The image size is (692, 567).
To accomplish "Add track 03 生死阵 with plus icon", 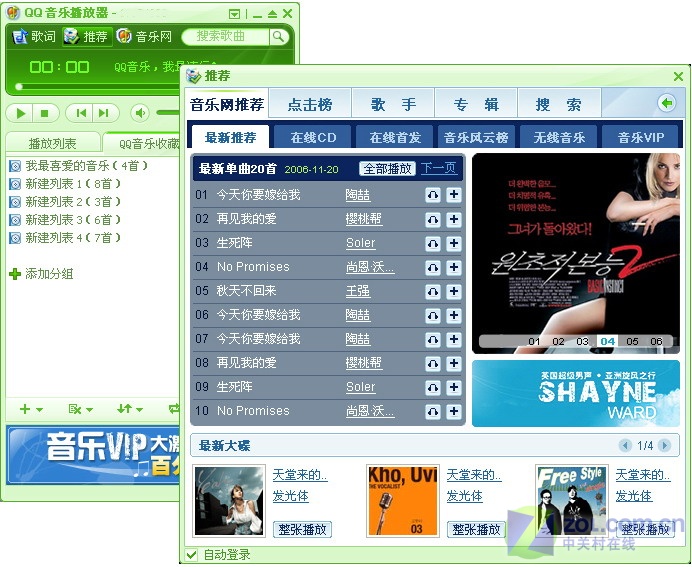I will 454,243.
